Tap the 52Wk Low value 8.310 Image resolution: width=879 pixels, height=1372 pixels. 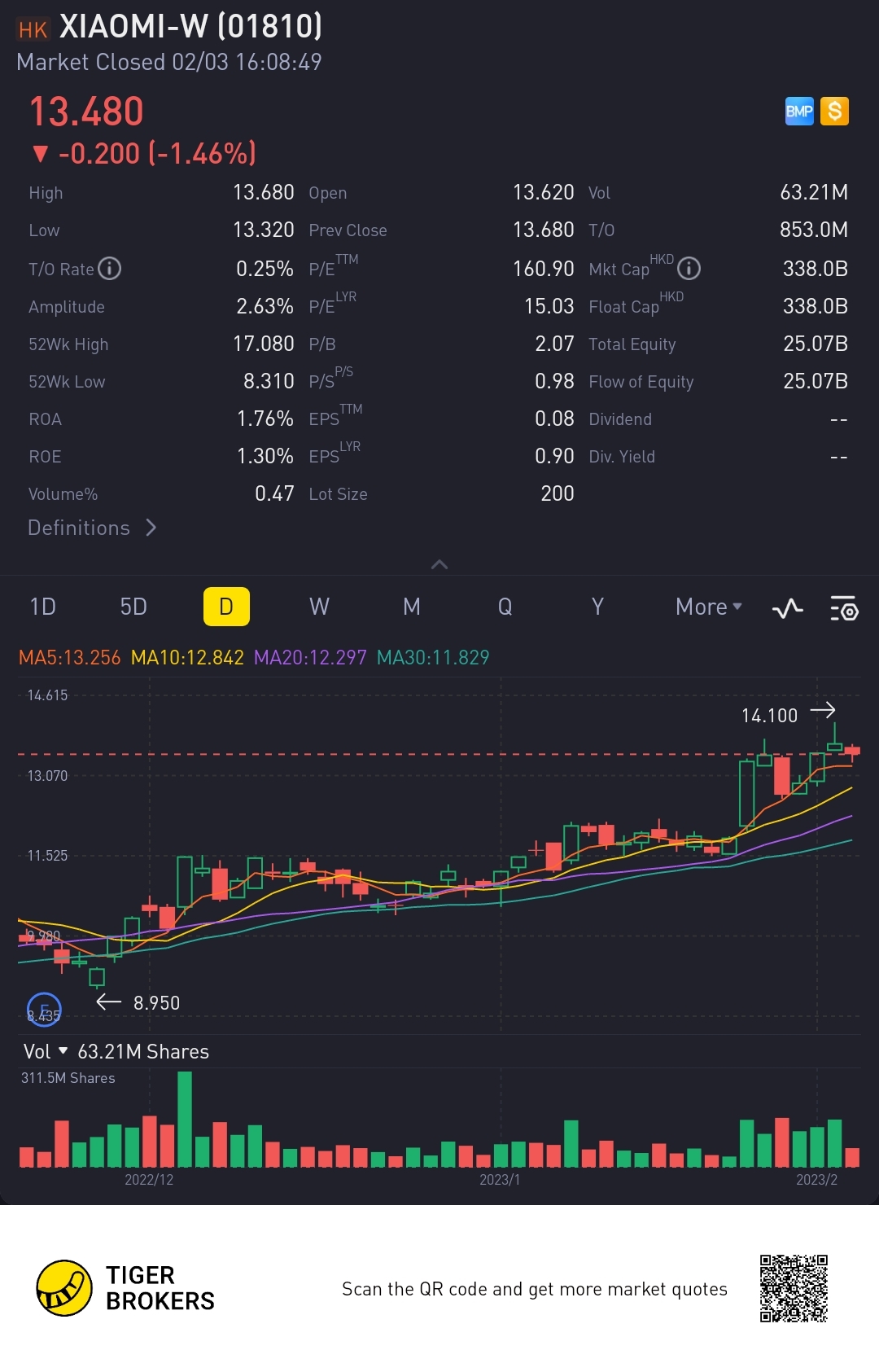pyautogui.click(x=269, y=381)
